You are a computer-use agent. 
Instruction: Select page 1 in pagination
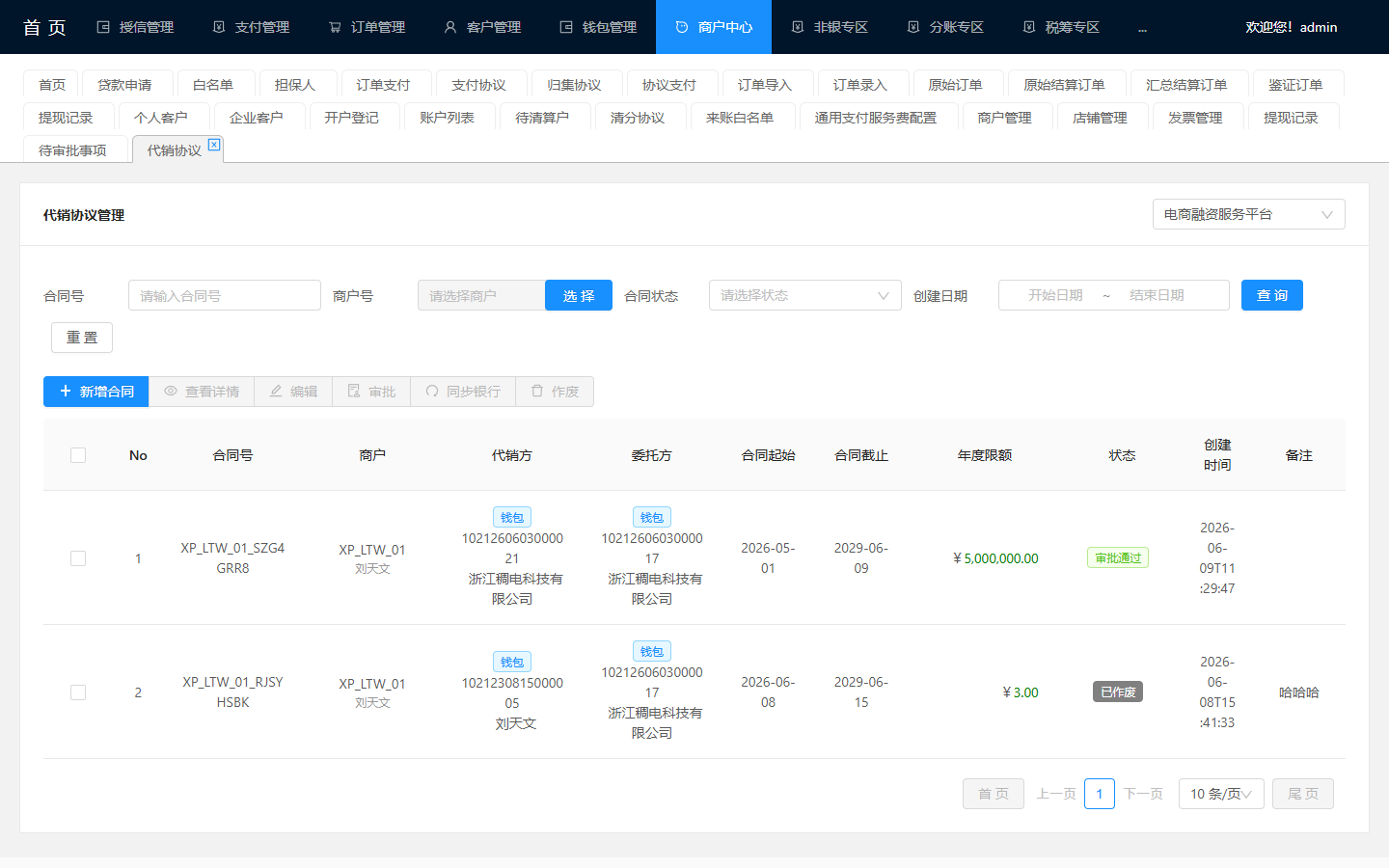(1100, 794)
